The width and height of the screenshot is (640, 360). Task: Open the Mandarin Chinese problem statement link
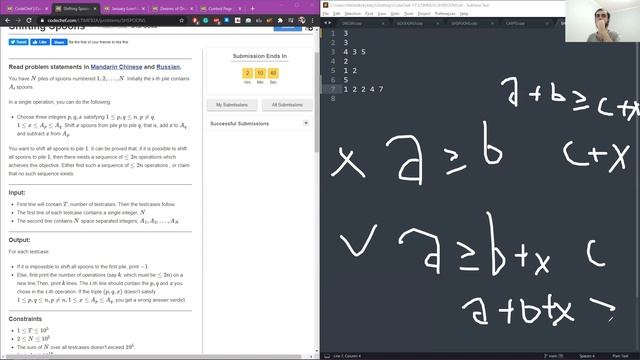pos(116,67)
